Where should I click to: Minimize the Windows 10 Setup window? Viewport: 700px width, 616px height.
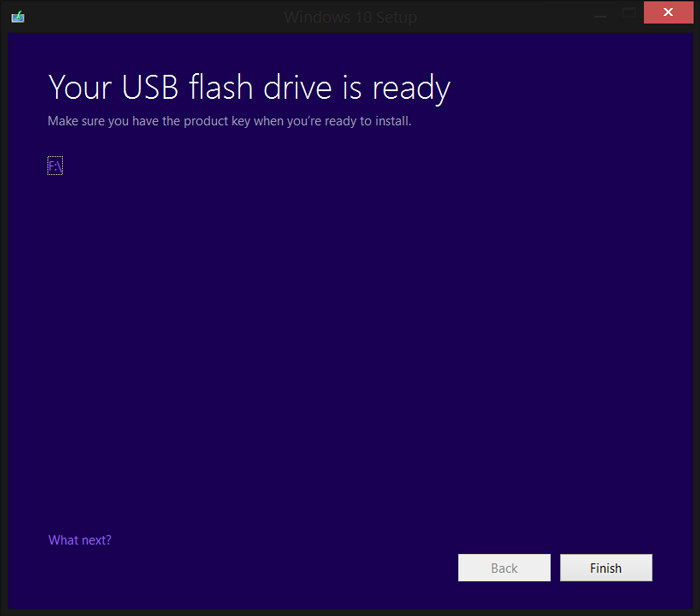[x=598, y=13]
